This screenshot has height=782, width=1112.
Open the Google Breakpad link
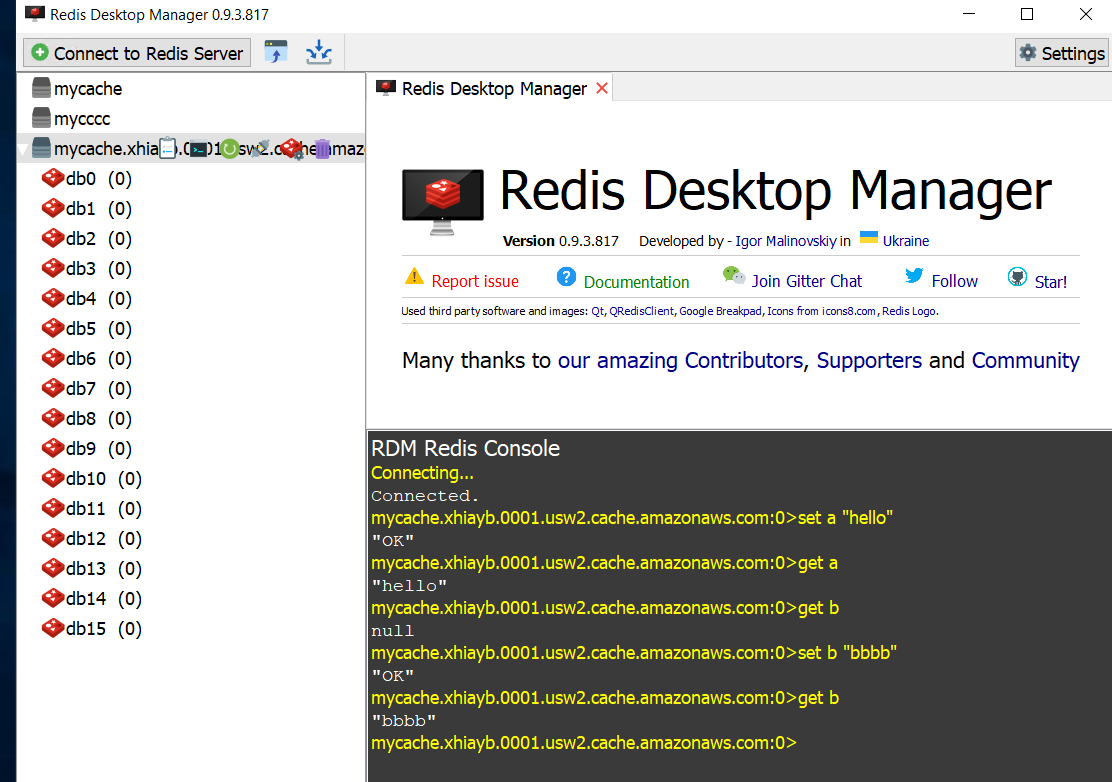[720, 311]
